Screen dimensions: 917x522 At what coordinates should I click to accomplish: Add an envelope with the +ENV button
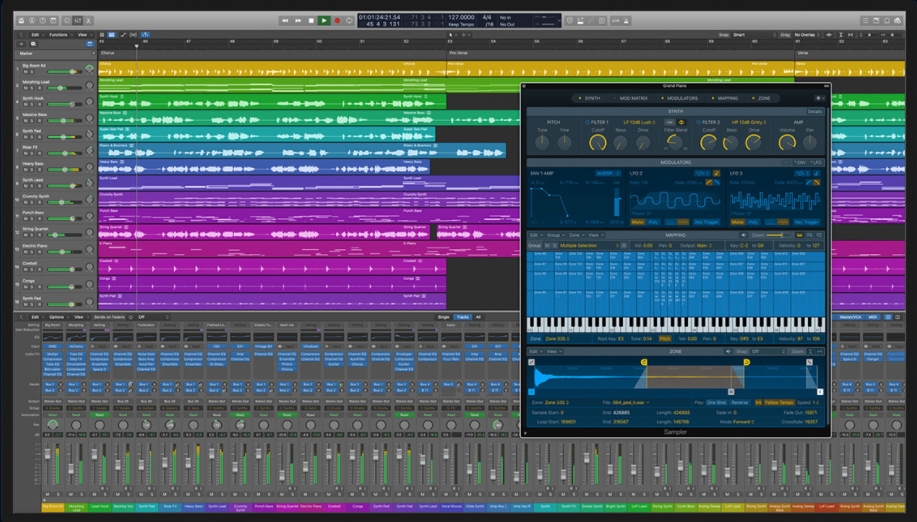pyautogui.click(x=801, y=163)
